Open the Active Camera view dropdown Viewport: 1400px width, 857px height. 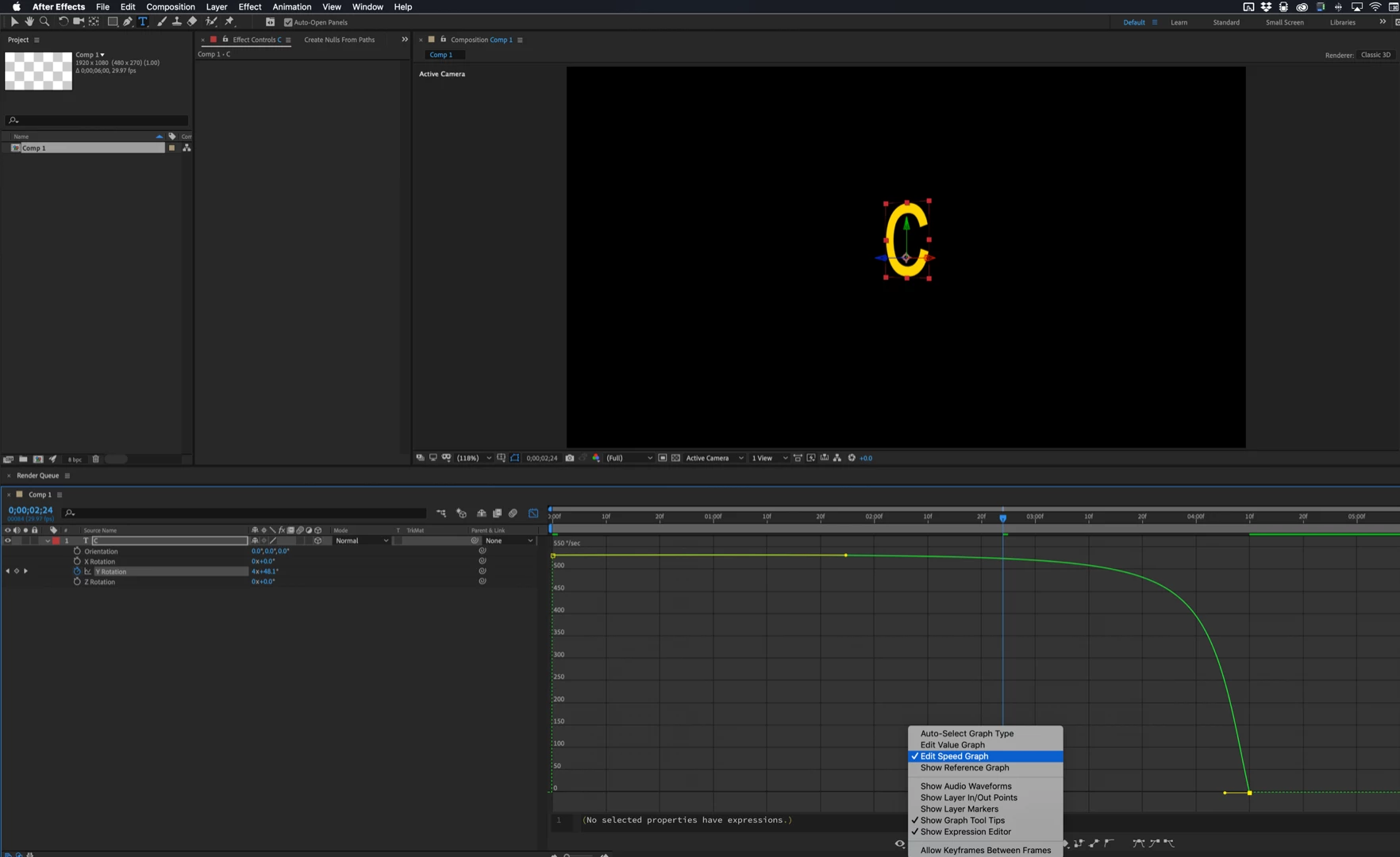(714, 458)
